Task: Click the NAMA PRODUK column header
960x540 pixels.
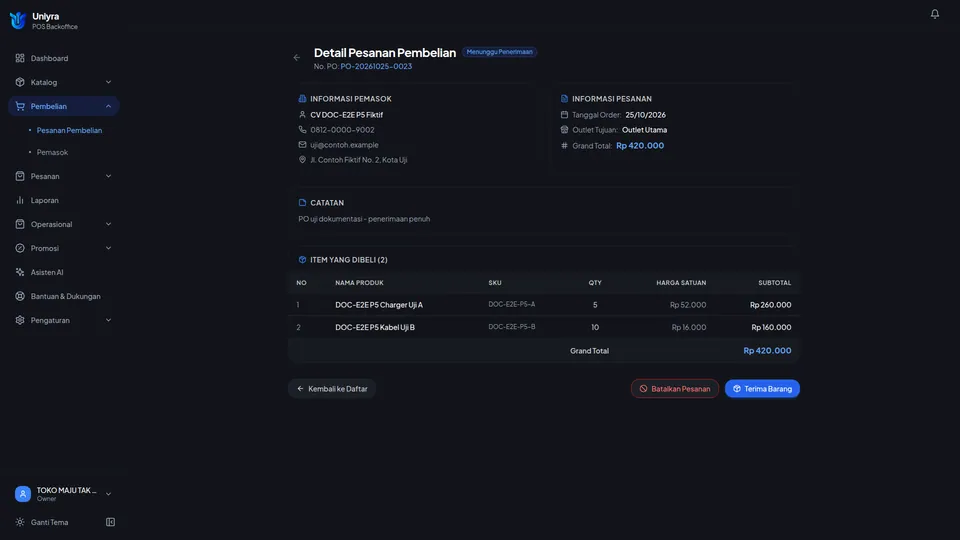Action: pyautogui.click(x=359, y=283)
